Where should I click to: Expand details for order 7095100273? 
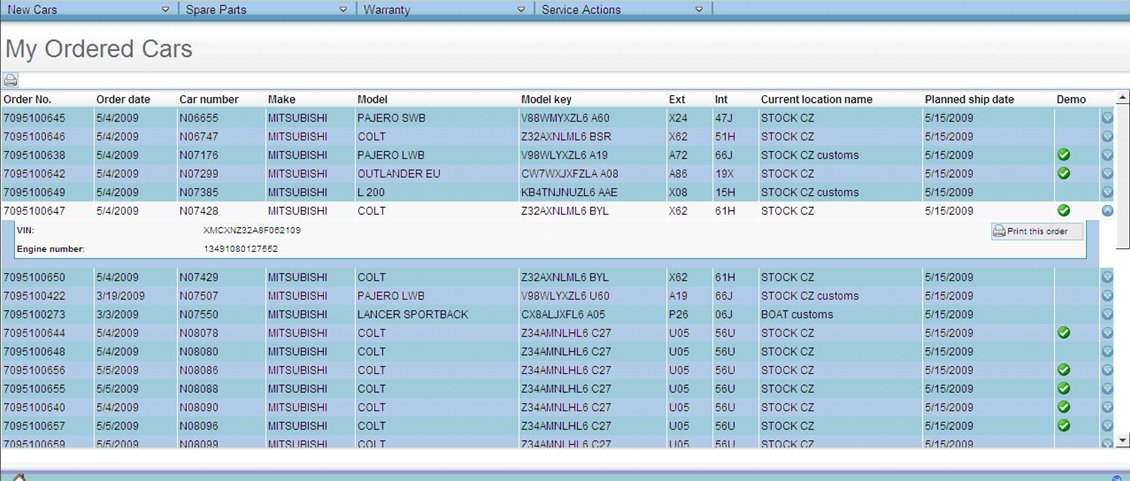click(1108, 314)
